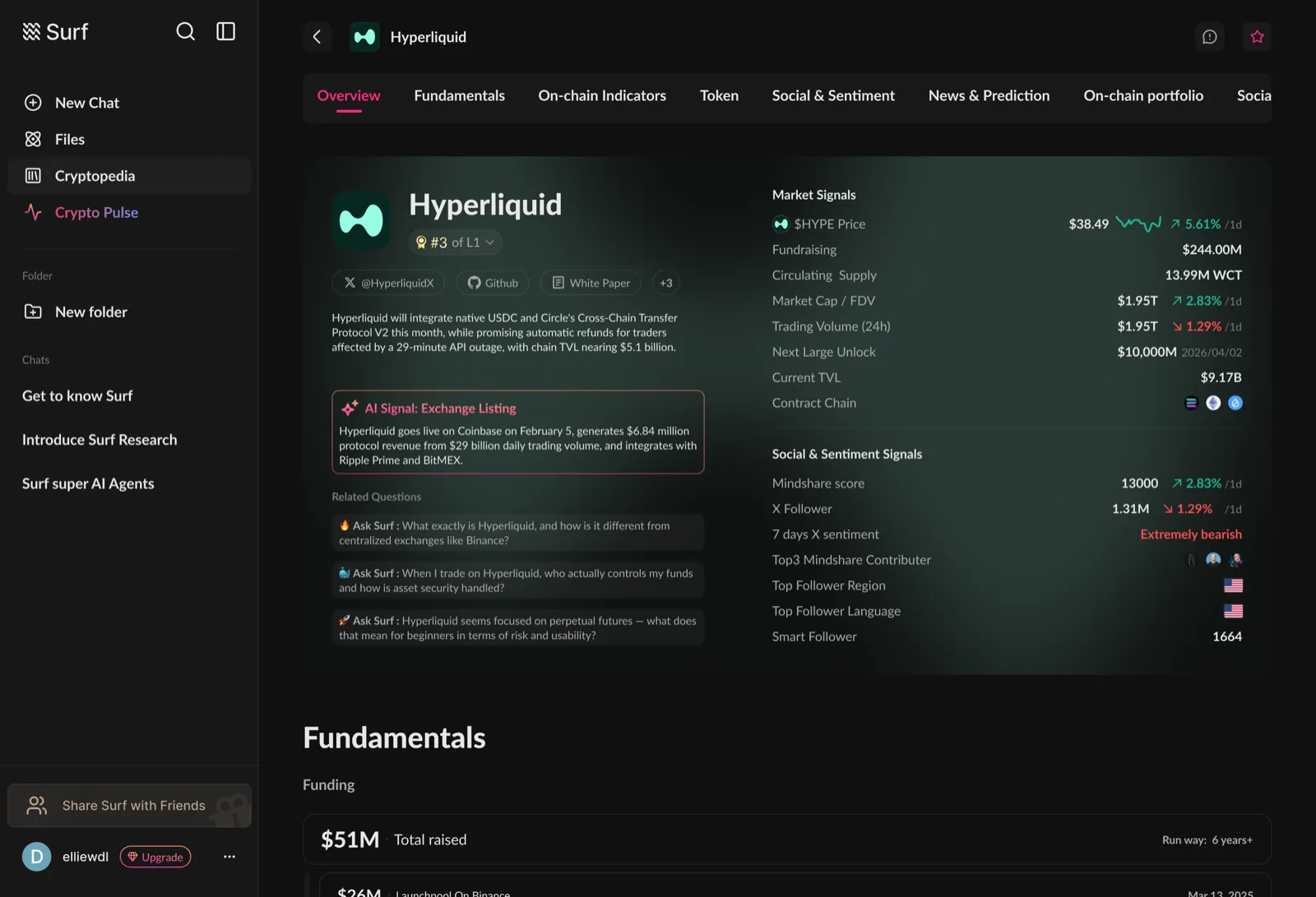The height and width of the screenshot is (897, 1316).
Task: Ask Surf what exactly is Hyperliquid
Action: tap(518, 533)
